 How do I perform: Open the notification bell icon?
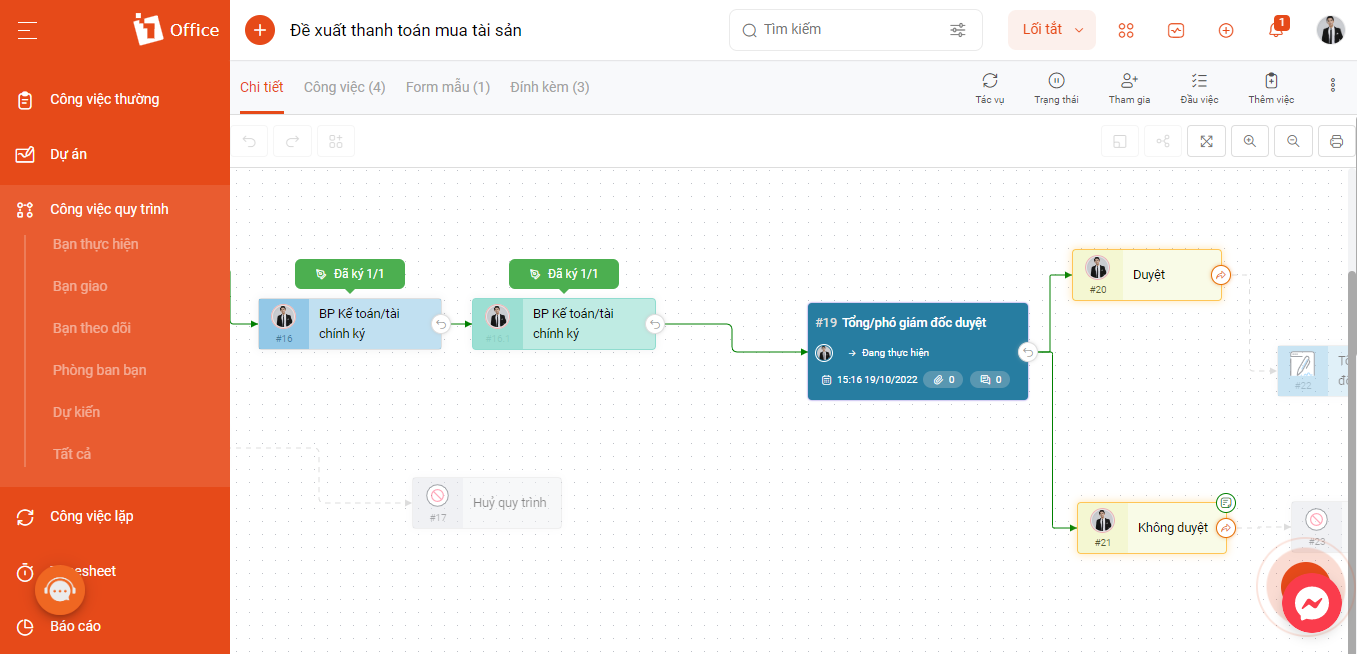coord(1276,29)
